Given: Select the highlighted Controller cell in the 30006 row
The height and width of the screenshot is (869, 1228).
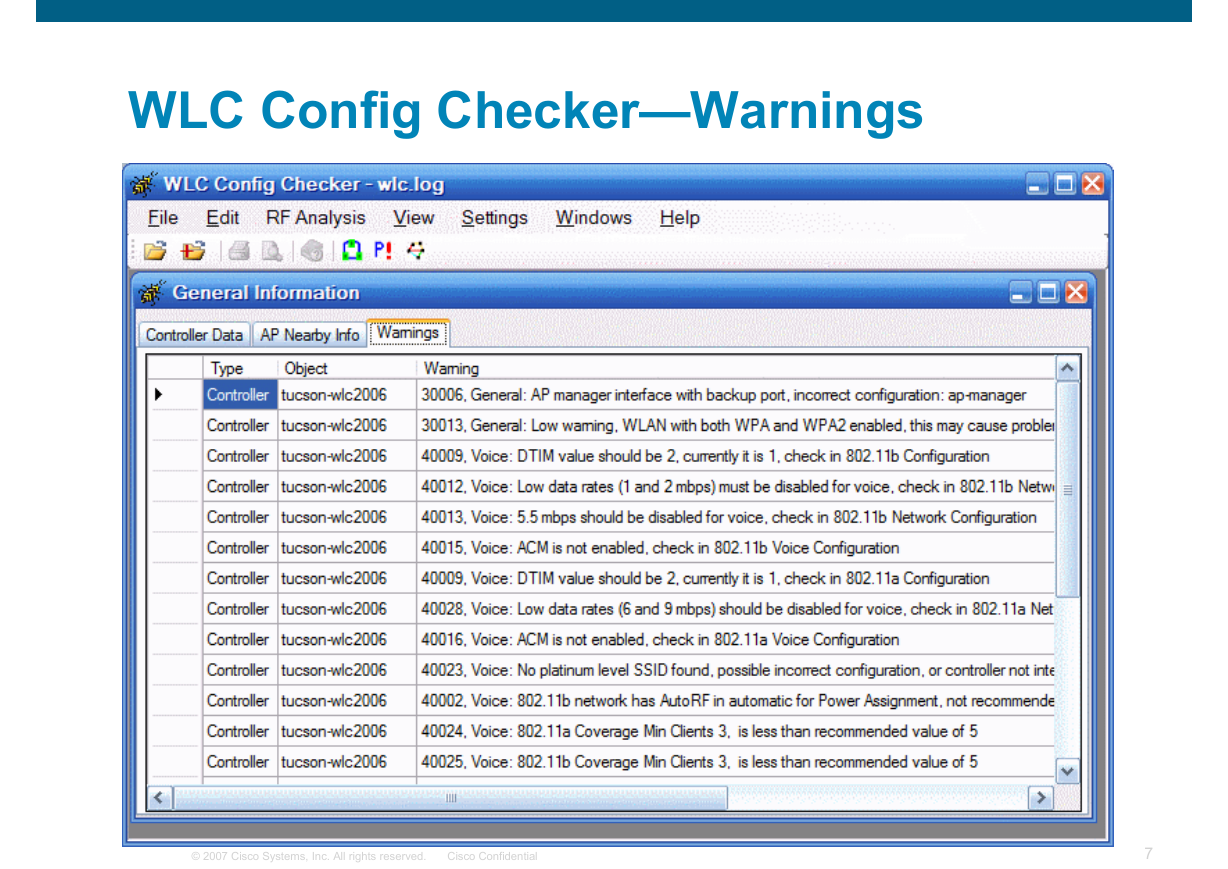Looking at the screenshot, I should (240, 395).
